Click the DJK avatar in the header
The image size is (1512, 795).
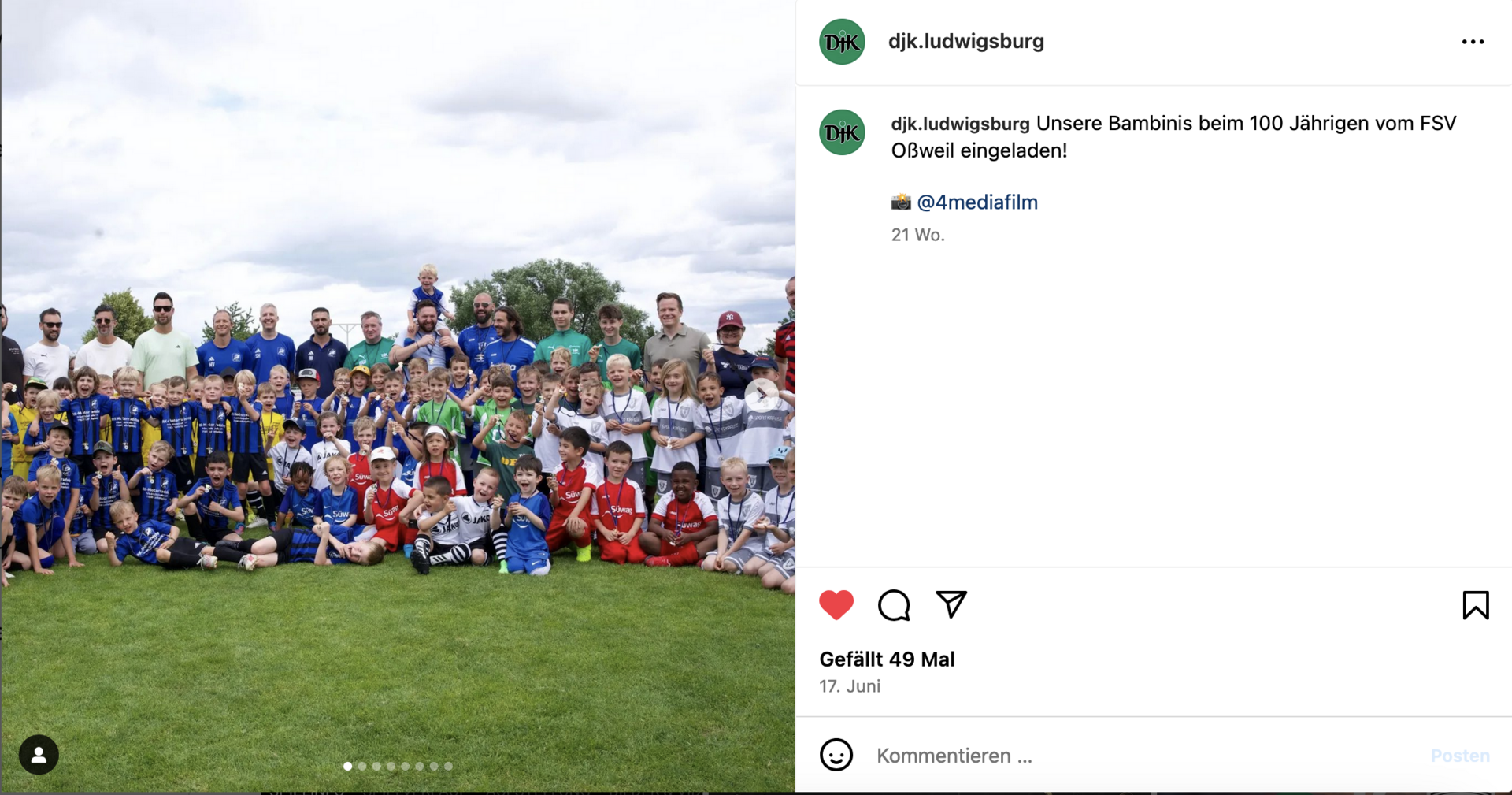[x=842, y=42]
